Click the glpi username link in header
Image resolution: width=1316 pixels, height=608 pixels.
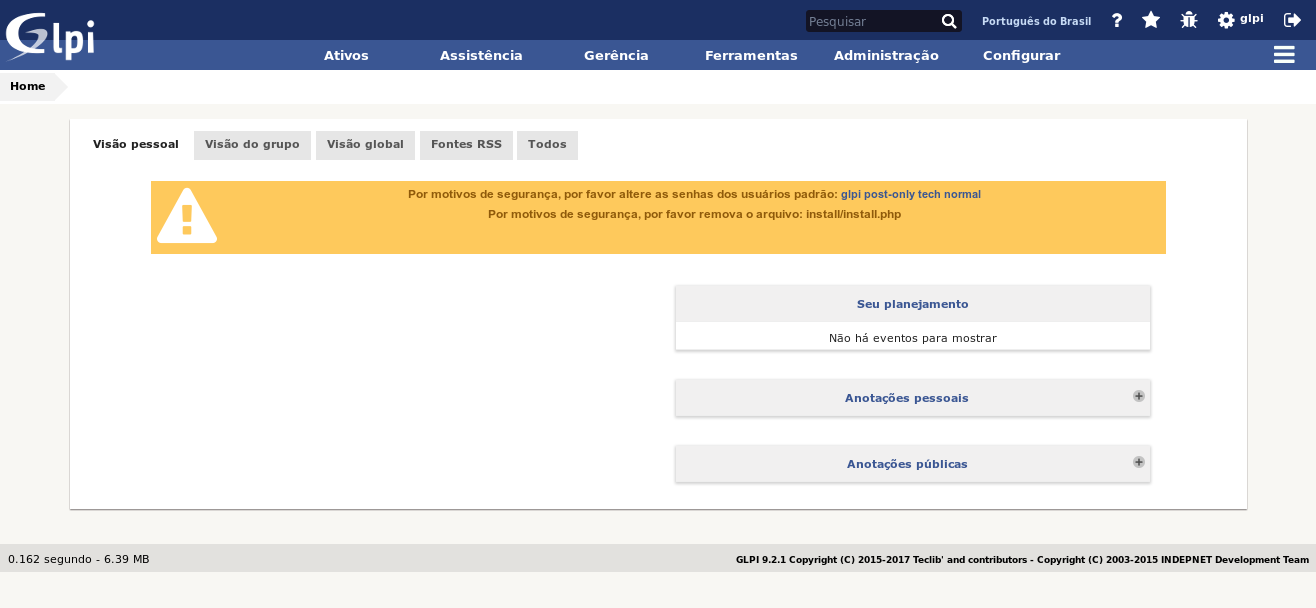tap(1252, 19)
